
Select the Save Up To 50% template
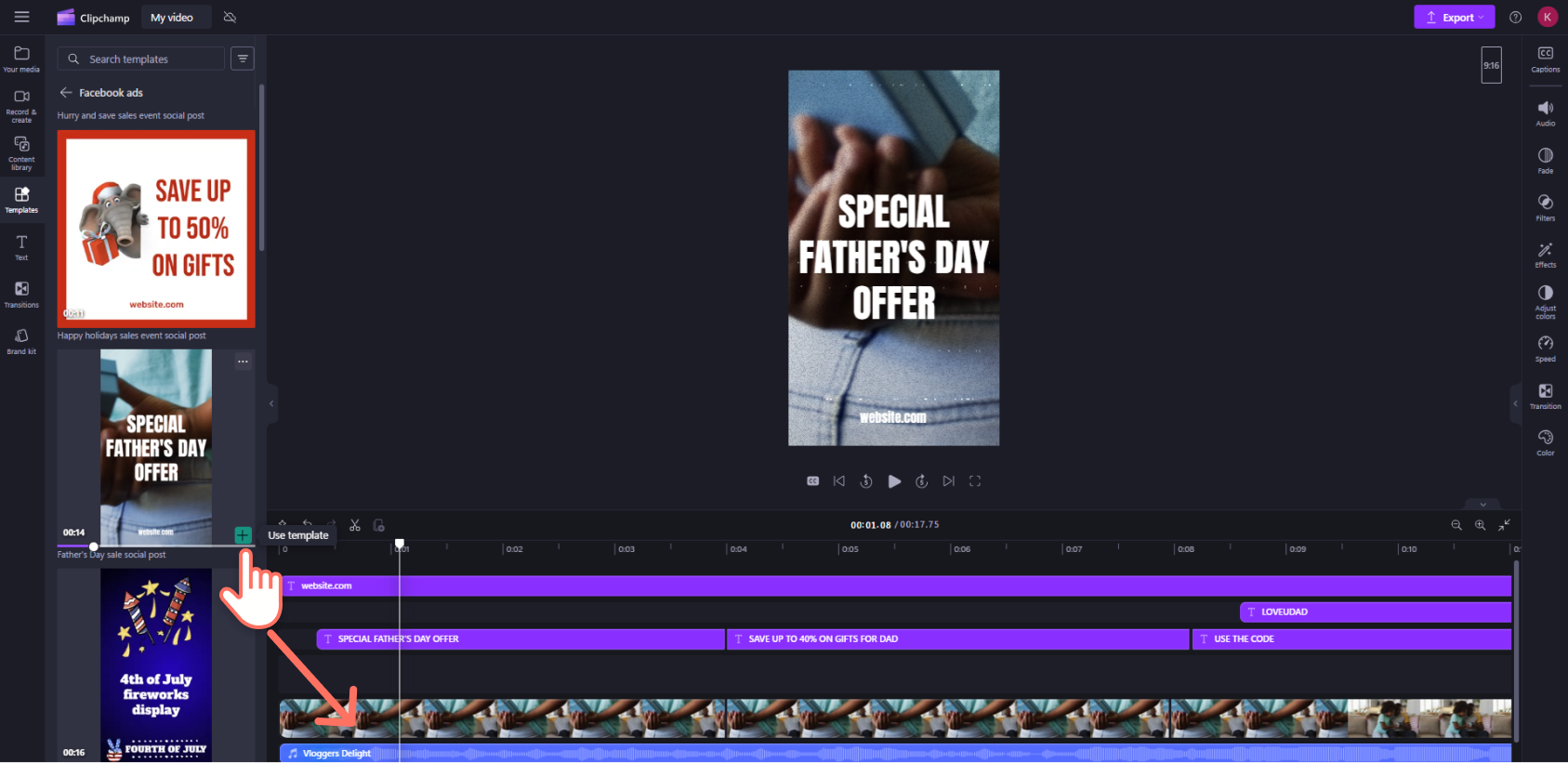156,229
